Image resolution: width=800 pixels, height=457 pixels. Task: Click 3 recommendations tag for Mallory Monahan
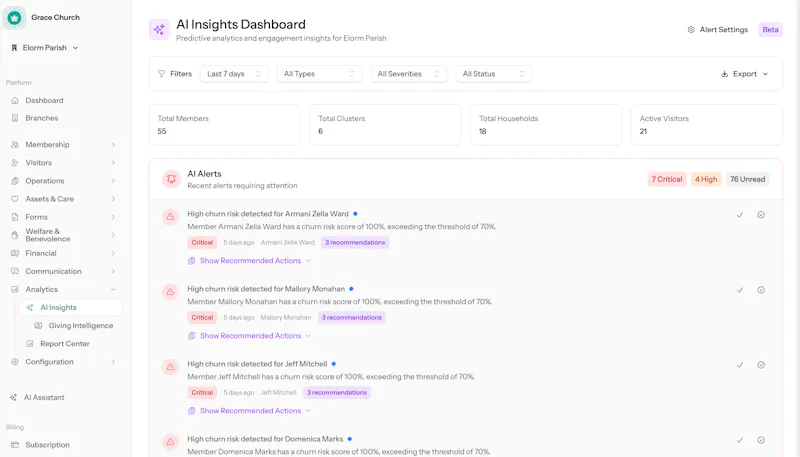352,317
